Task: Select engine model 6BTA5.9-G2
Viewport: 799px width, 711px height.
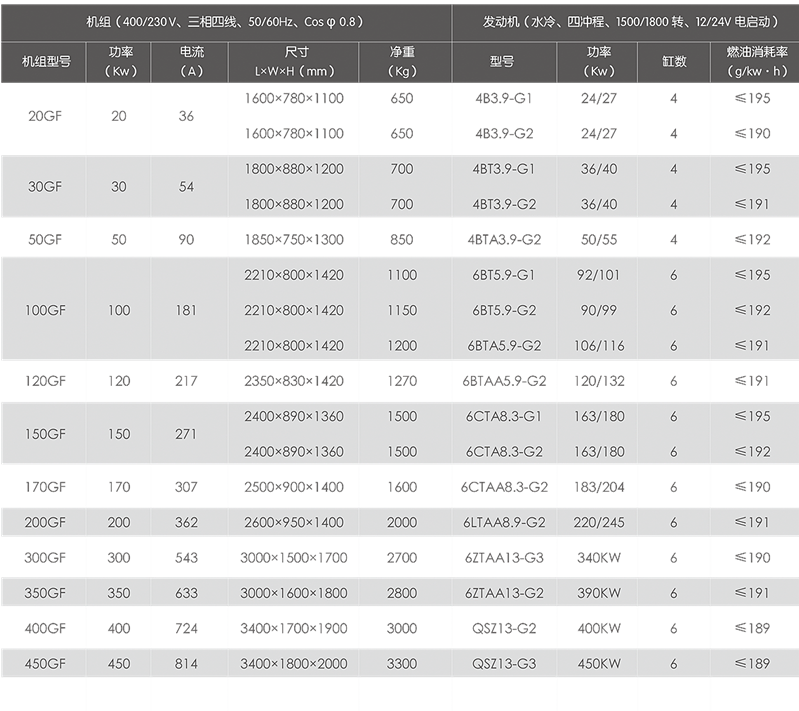Action: point(504,346)
